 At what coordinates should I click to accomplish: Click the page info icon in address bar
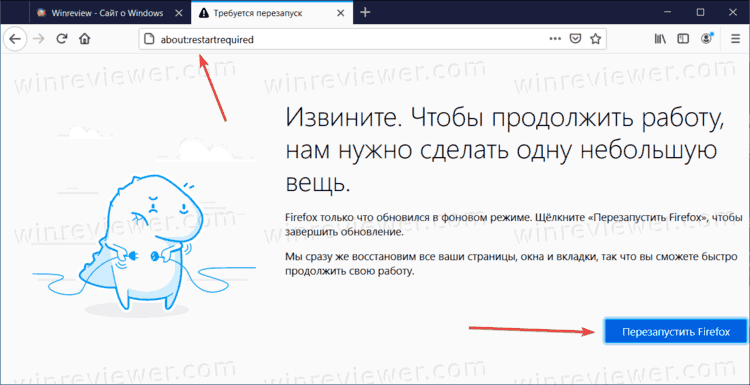(x=149, y=40)
